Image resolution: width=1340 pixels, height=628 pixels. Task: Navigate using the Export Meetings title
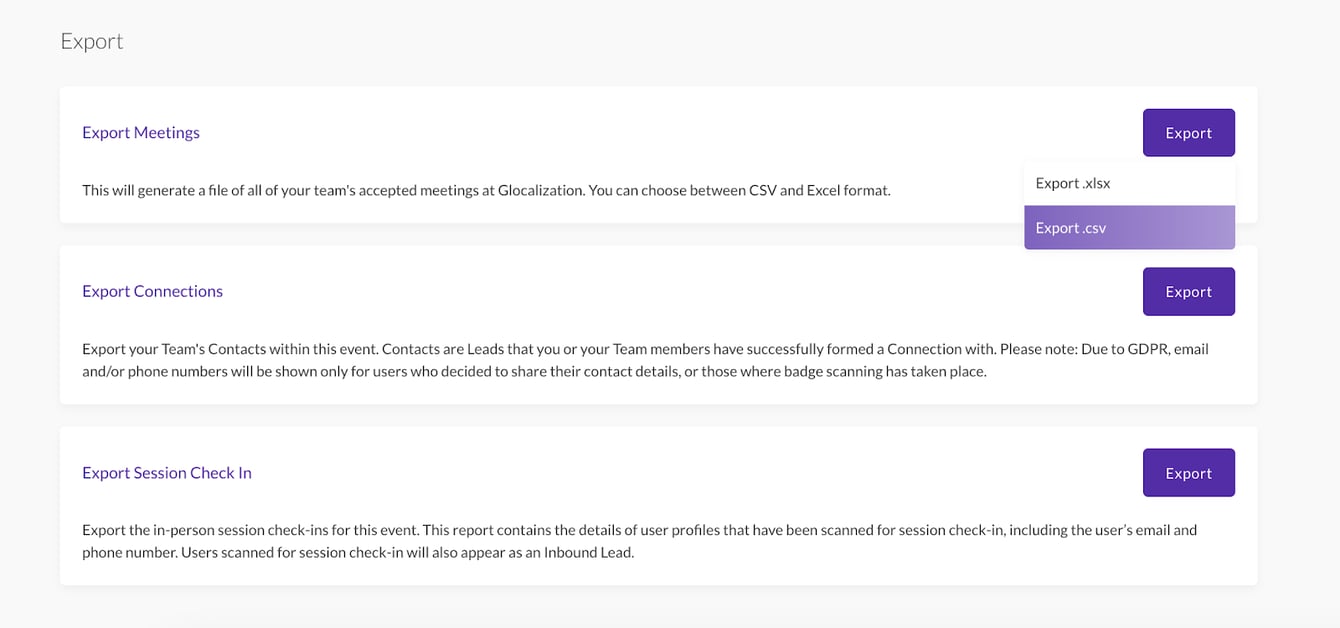coord(140,132)
